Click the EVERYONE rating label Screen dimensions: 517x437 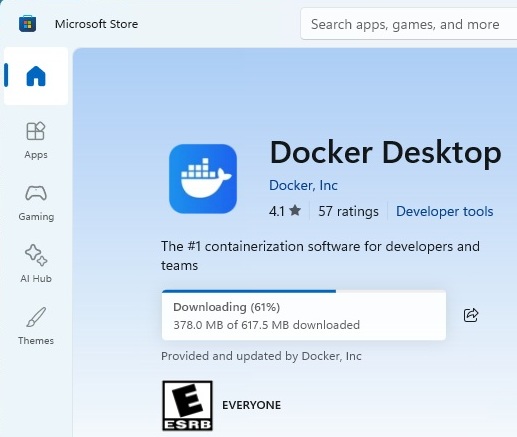(x=252, y=405)
